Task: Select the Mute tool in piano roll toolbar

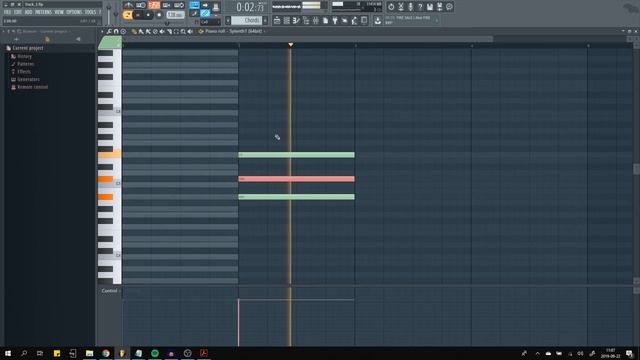Action: tap(162, 31)
